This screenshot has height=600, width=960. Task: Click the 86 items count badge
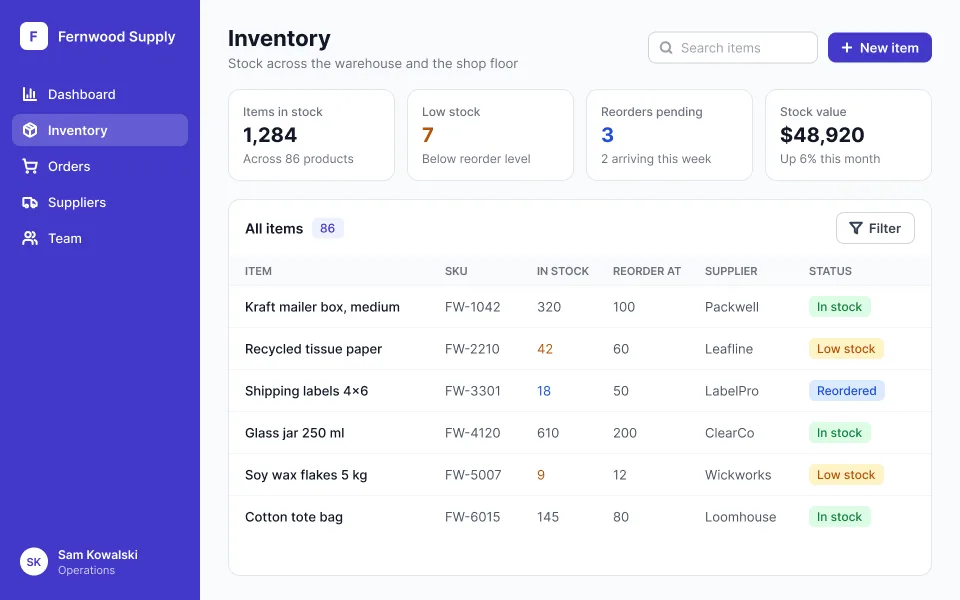(x=328, y=228)
